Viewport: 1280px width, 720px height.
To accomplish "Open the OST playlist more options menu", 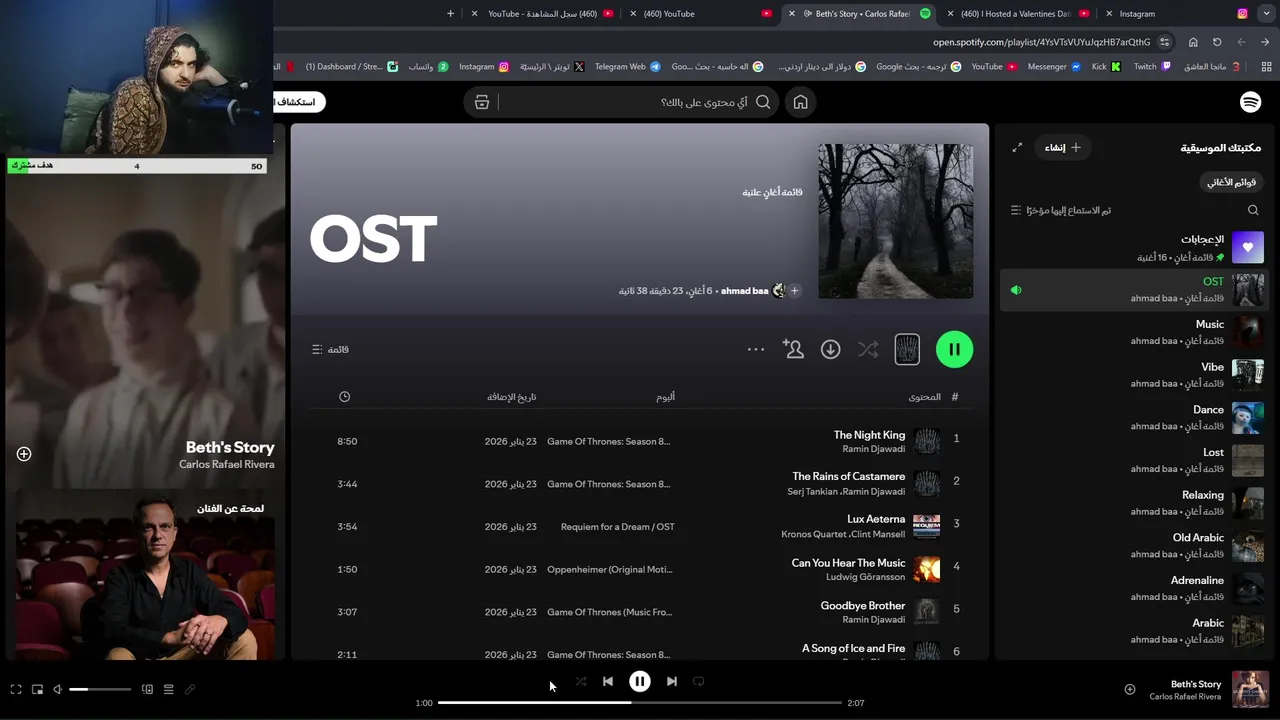I will click(x=756, y=349).
